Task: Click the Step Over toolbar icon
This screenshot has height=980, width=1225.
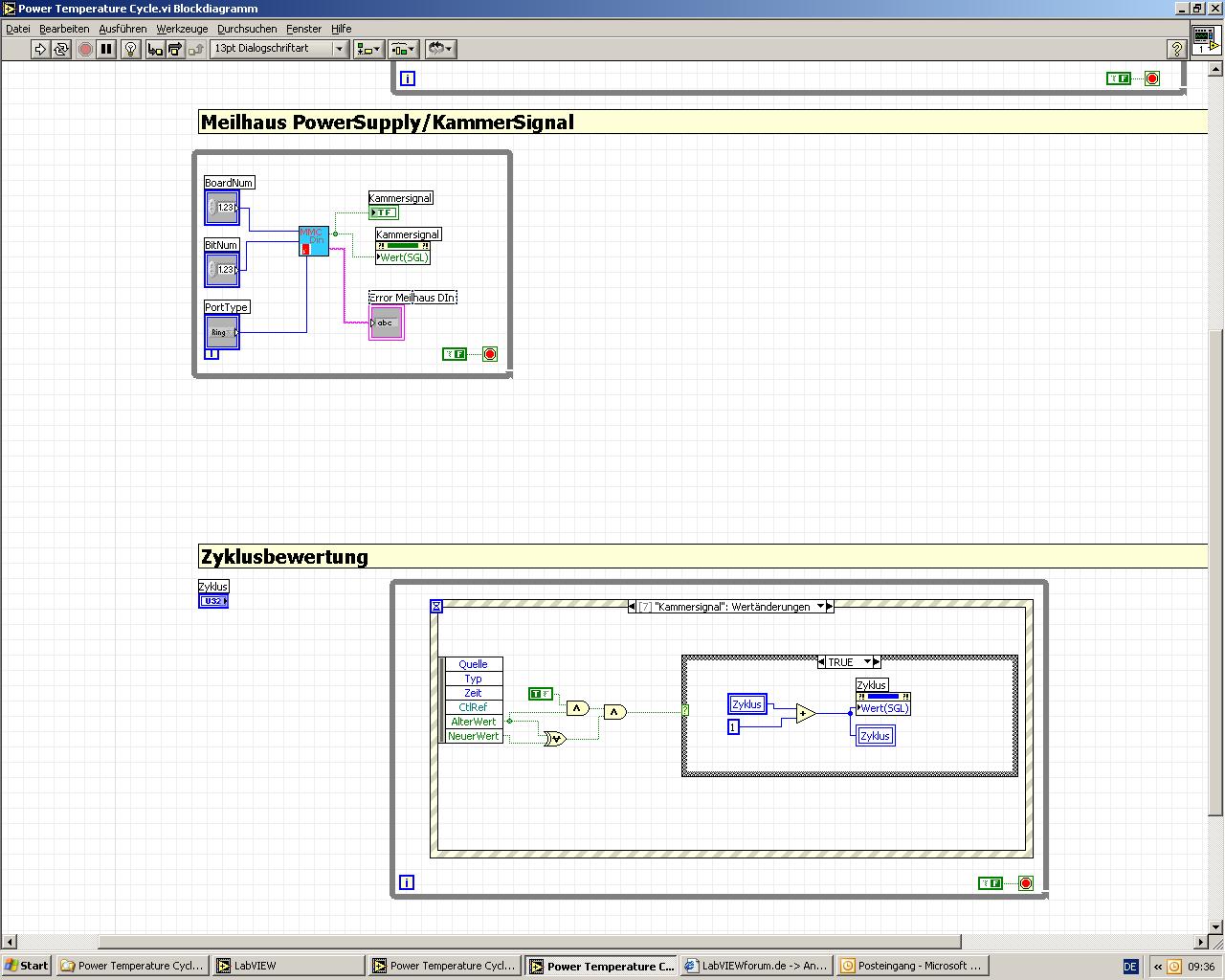Action: pos(175,49)
